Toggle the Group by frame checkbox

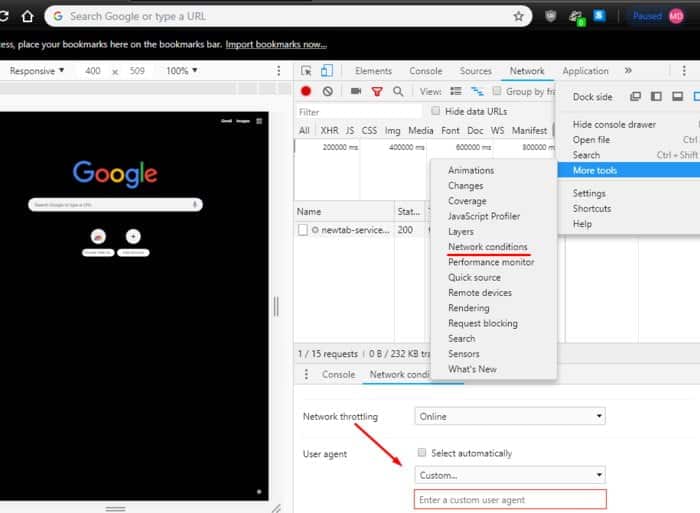pyautogui.click(x=496, y=91)
